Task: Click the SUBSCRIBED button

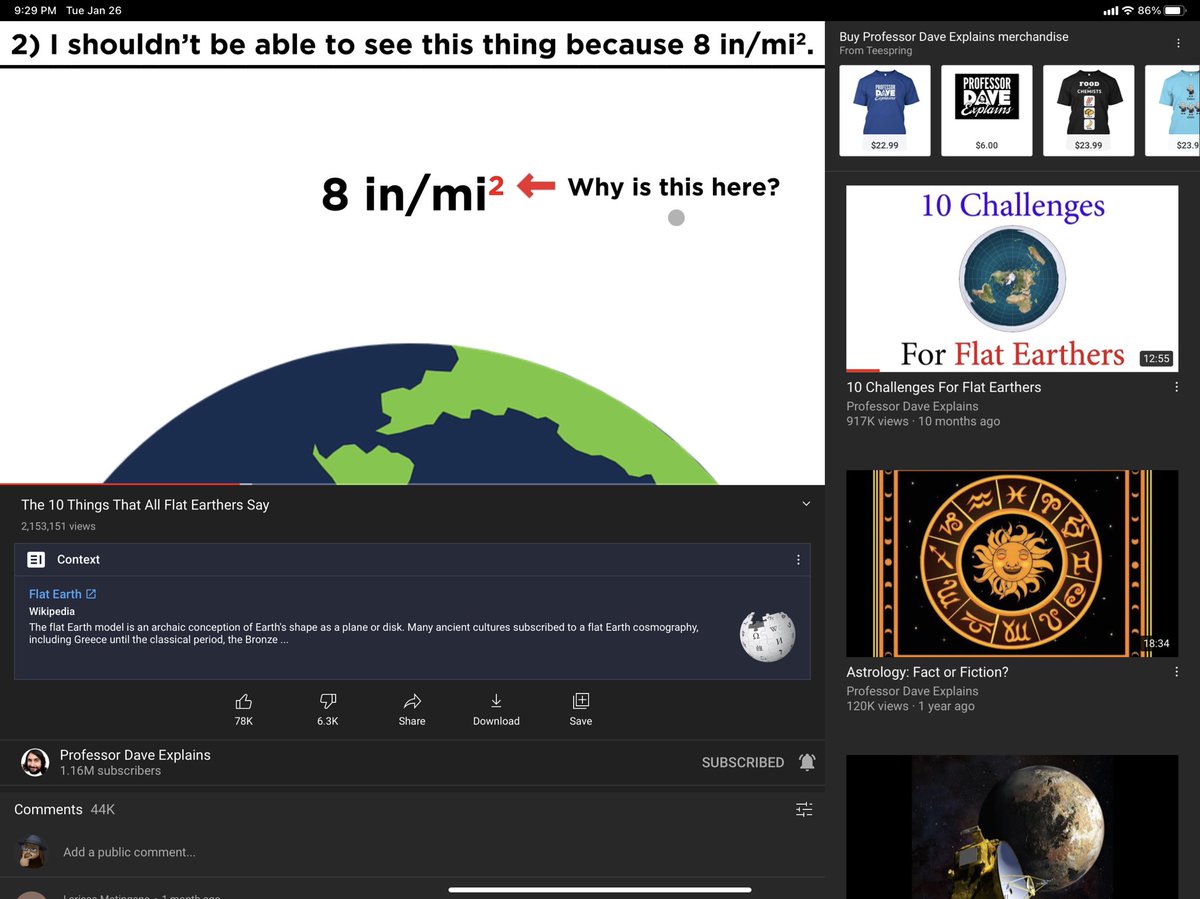Action: click(743, 762)
